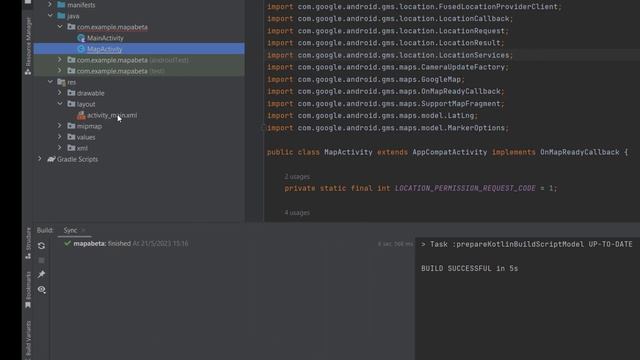Image resolution: width=640 pixels, height=360 pixels.
Task: Open the Bookmarks tool window tab
Action: point(28,290)
